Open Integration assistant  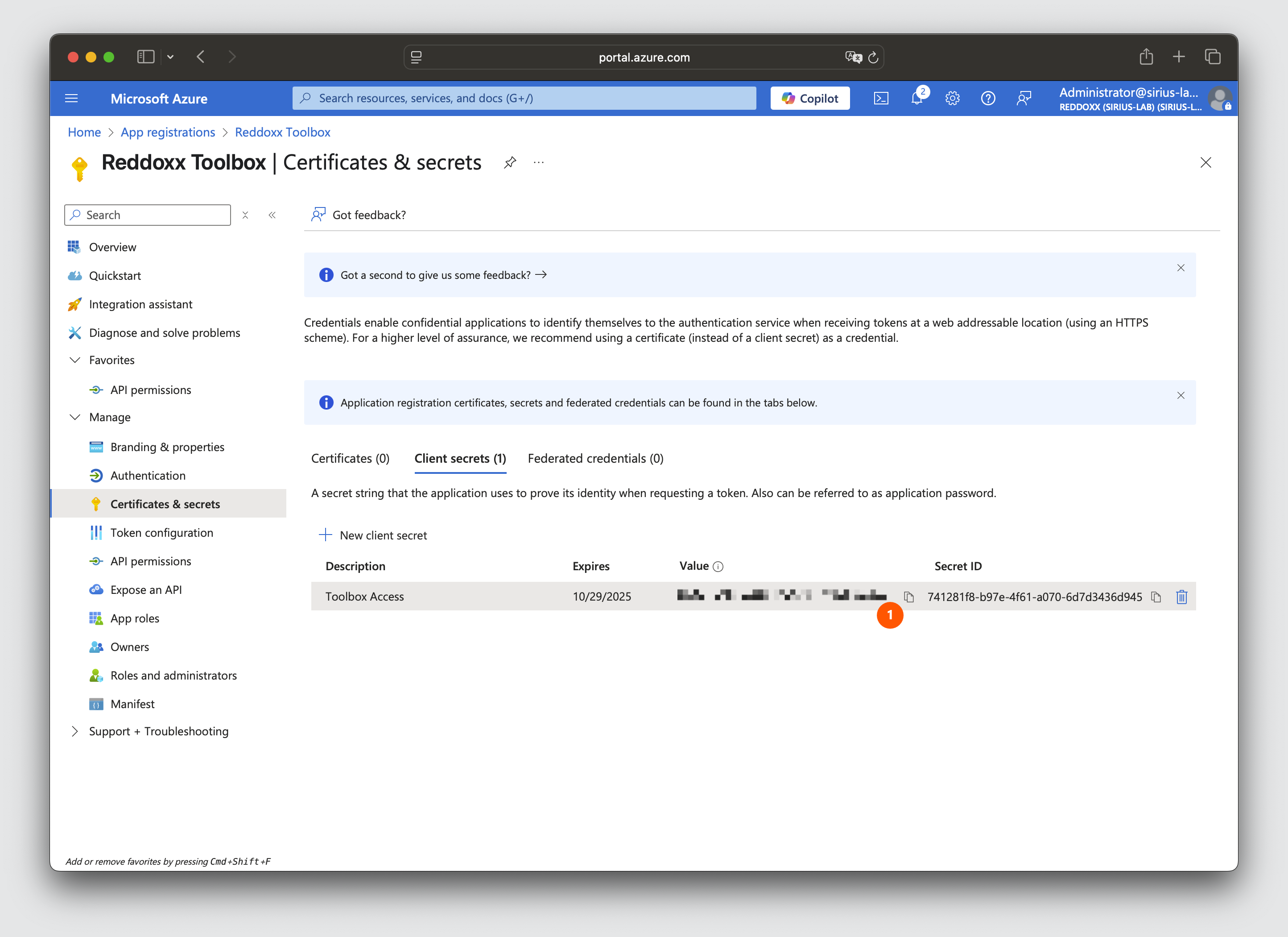click(140, 305)
